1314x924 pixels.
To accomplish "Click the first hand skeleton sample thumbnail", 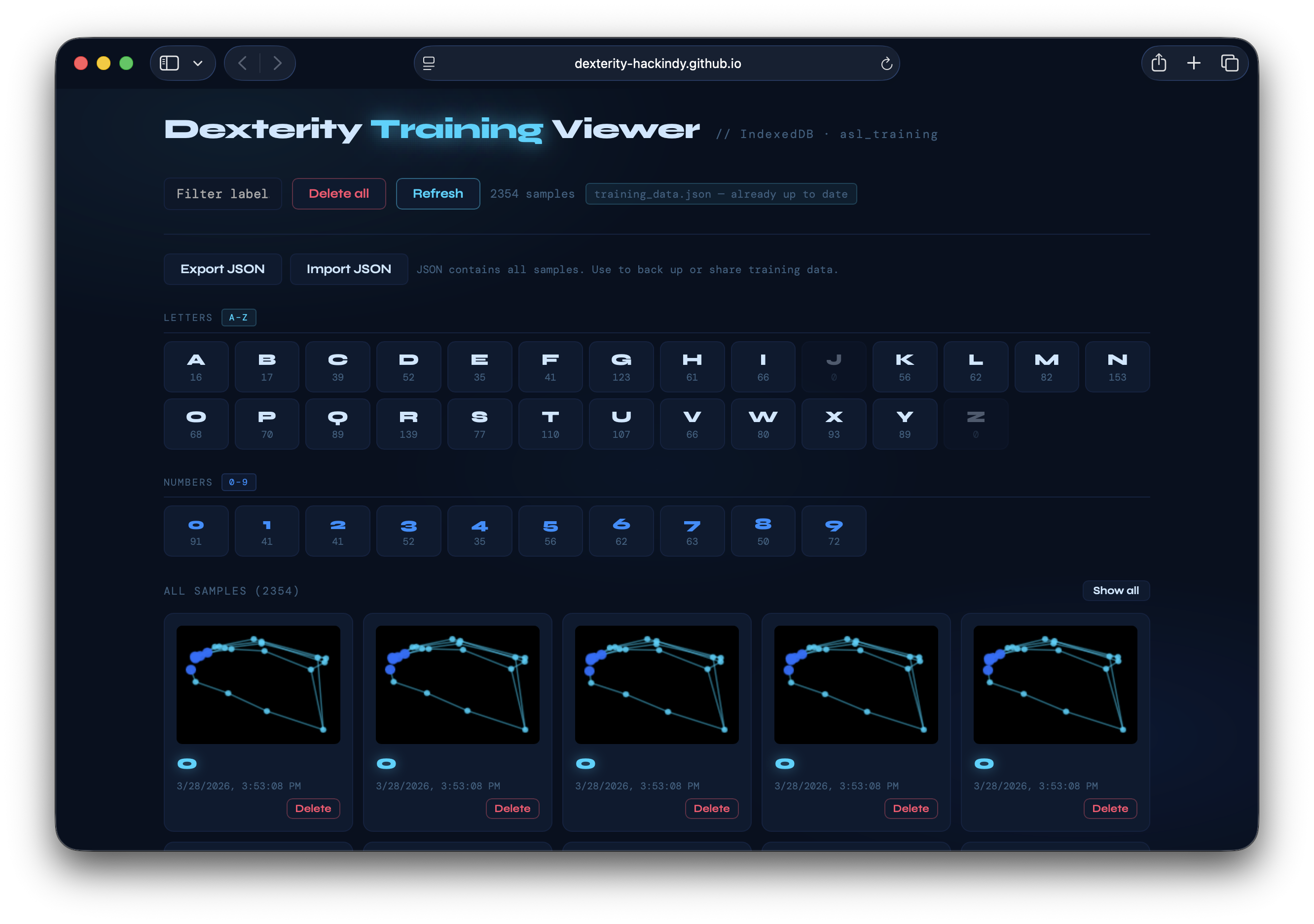I will [x=258, y=684].
